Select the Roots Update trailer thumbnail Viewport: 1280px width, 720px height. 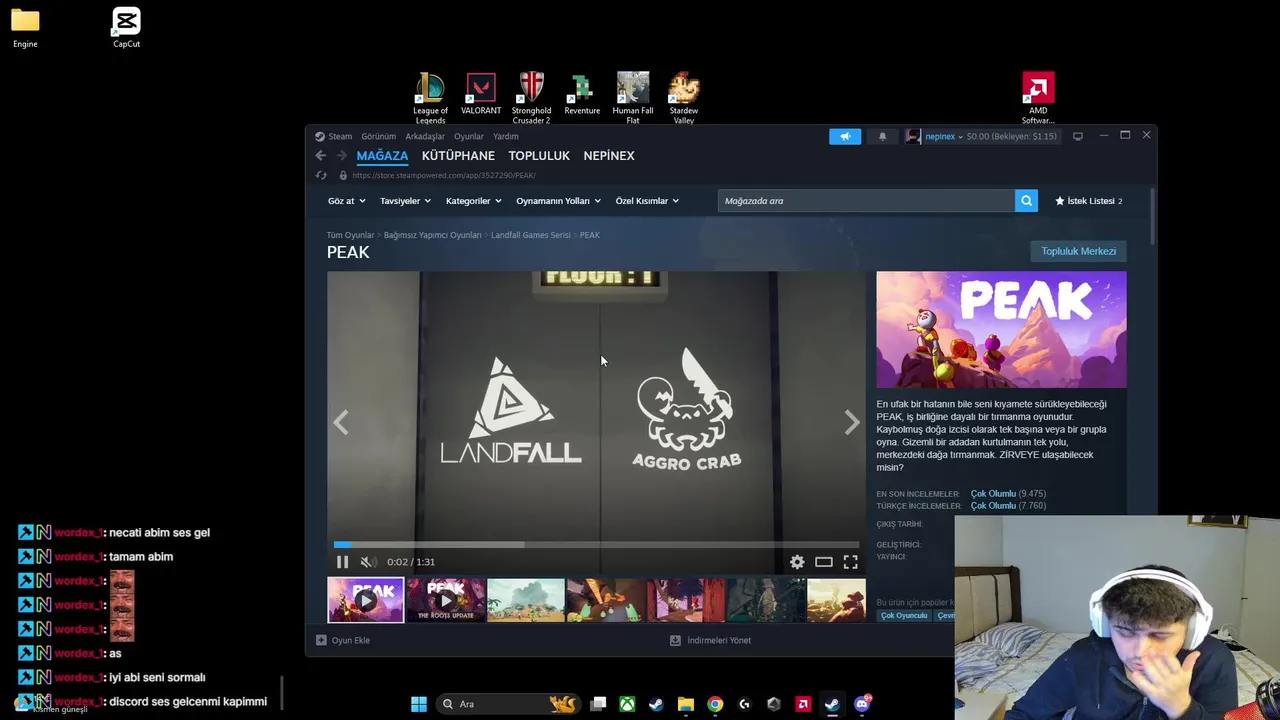(x=445, y=601)
